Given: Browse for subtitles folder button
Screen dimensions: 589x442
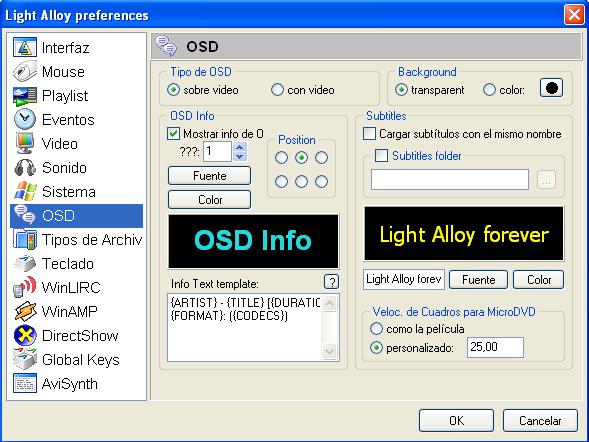Looking at the screenshot, I should pos(547,180).
